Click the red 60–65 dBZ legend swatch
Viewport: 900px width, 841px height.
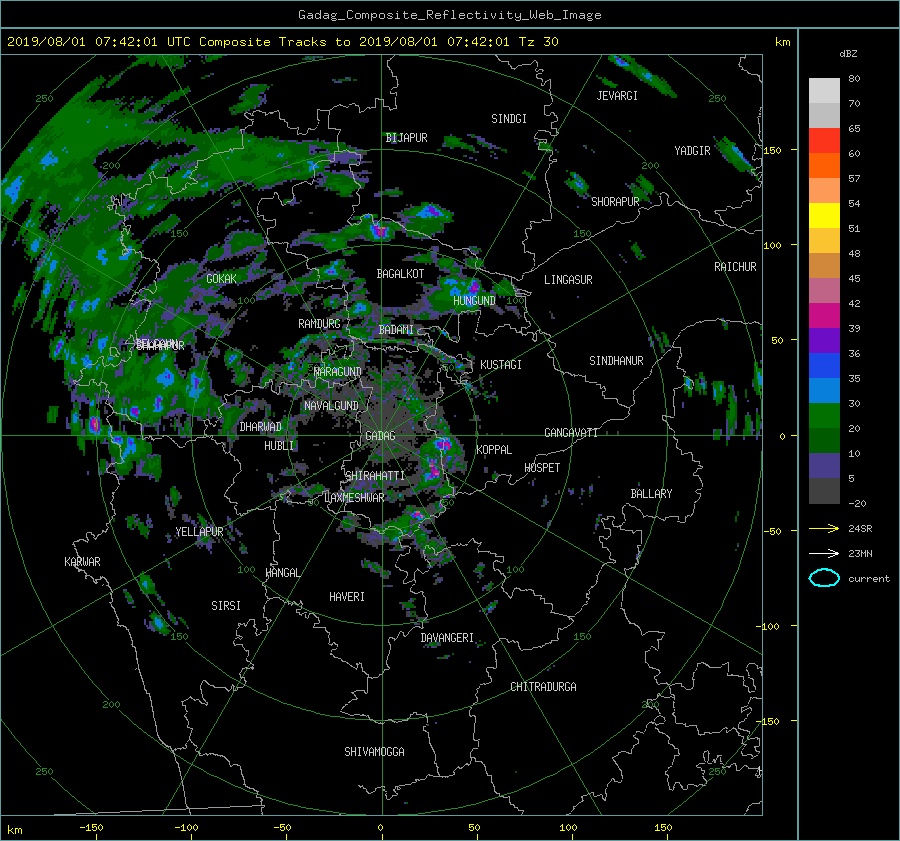(824, 141)
